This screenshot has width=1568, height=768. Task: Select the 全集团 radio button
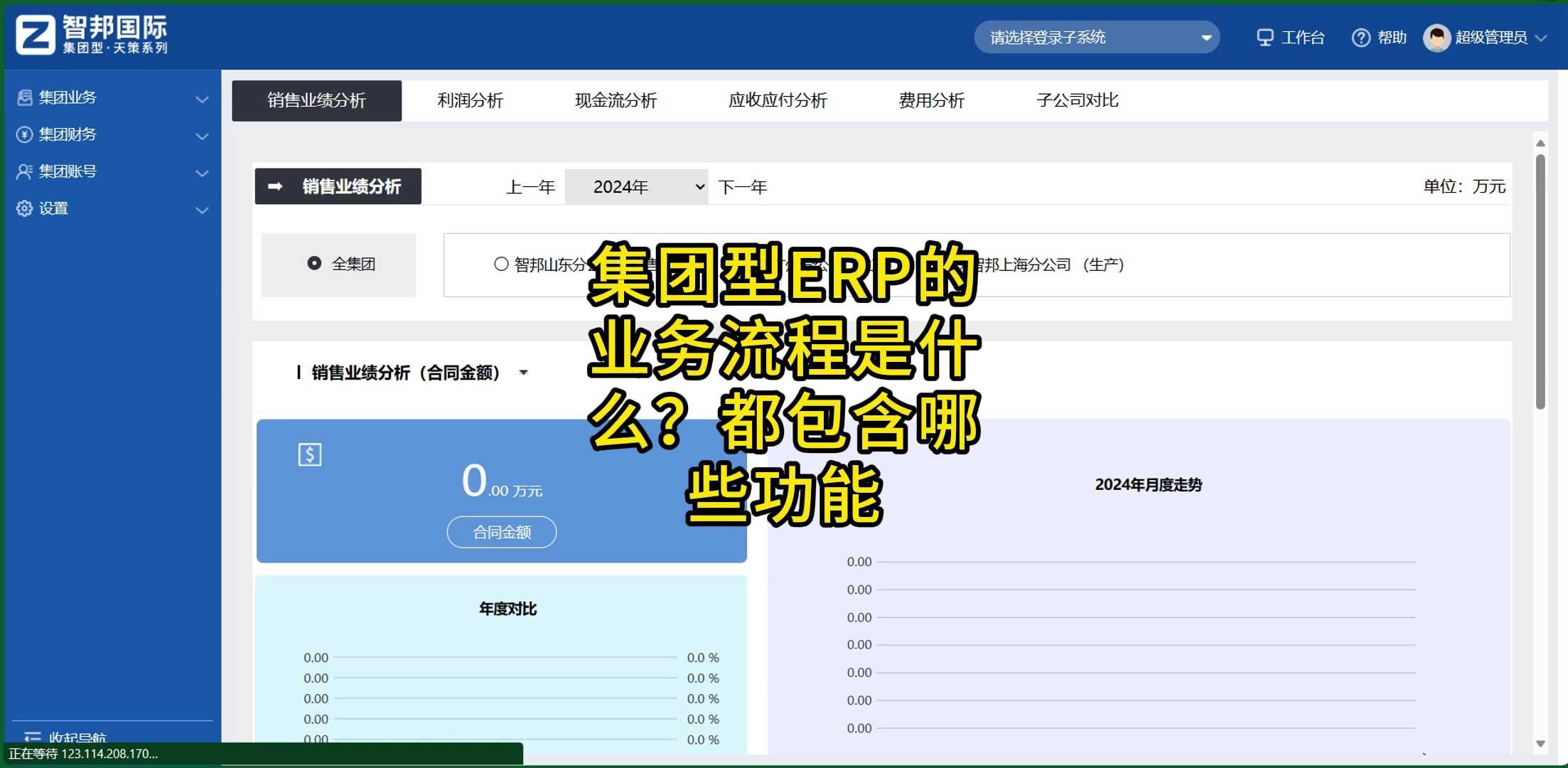(x=314, y=263)
